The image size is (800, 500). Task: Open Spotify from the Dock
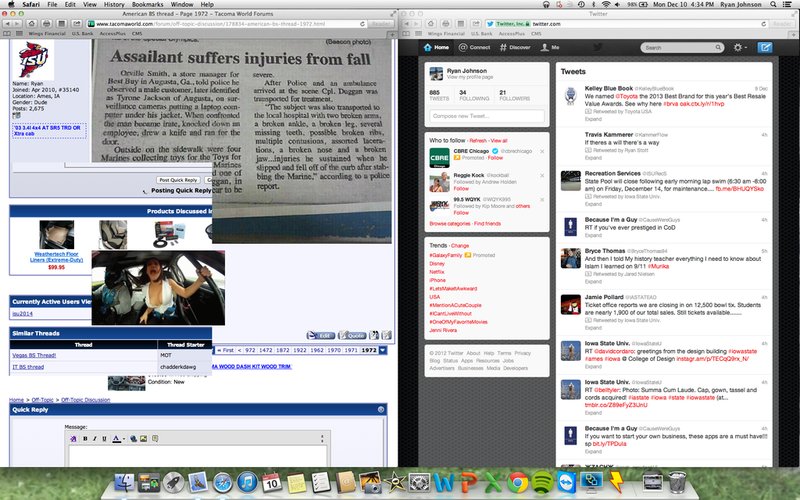tap(542, 482)
